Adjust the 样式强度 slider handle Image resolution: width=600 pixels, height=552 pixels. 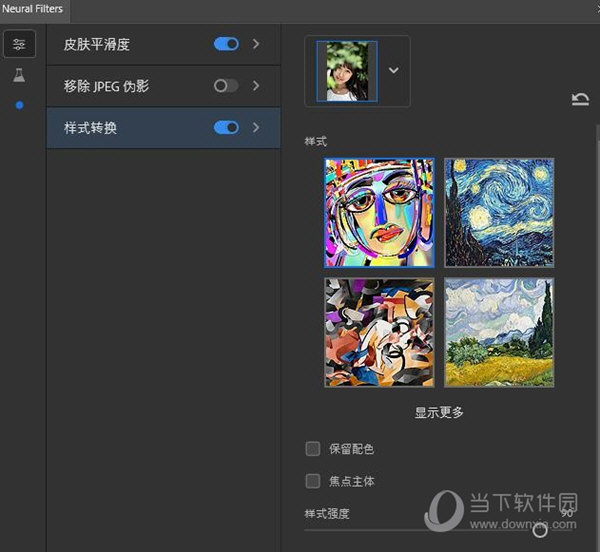(540, 531)
